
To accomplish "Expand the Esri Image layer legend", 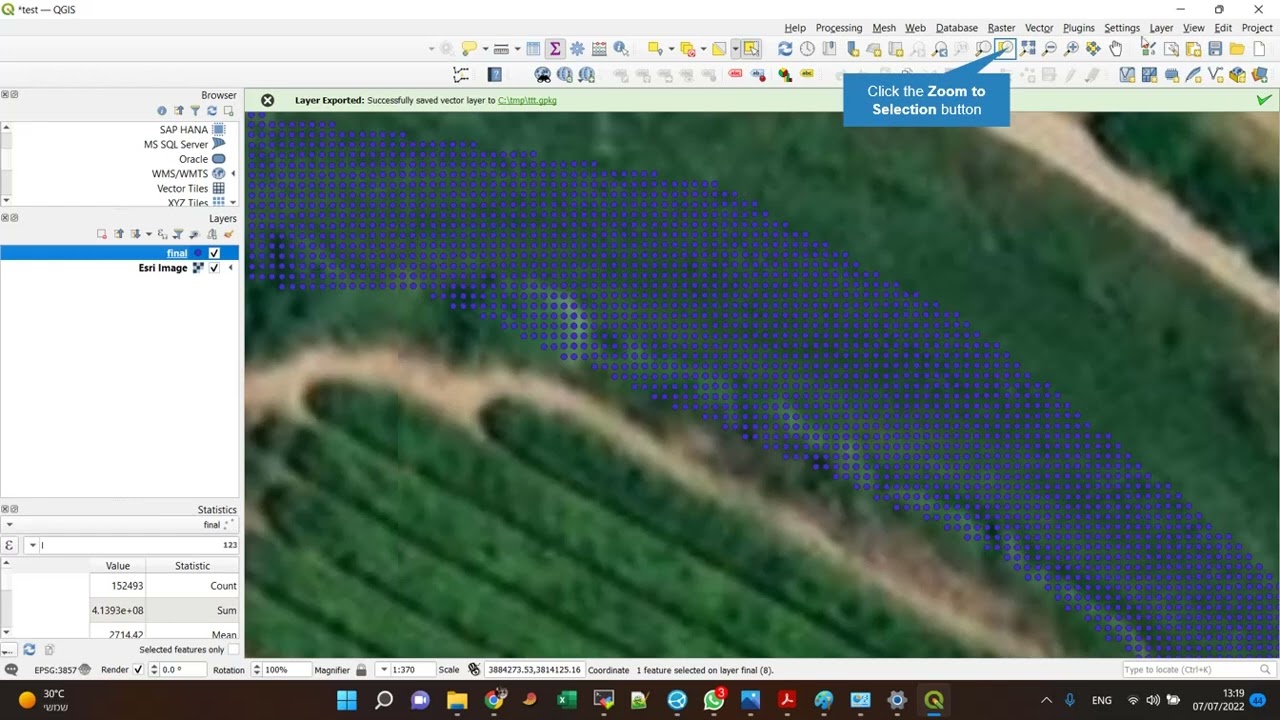I will click(x=231, y=268).
